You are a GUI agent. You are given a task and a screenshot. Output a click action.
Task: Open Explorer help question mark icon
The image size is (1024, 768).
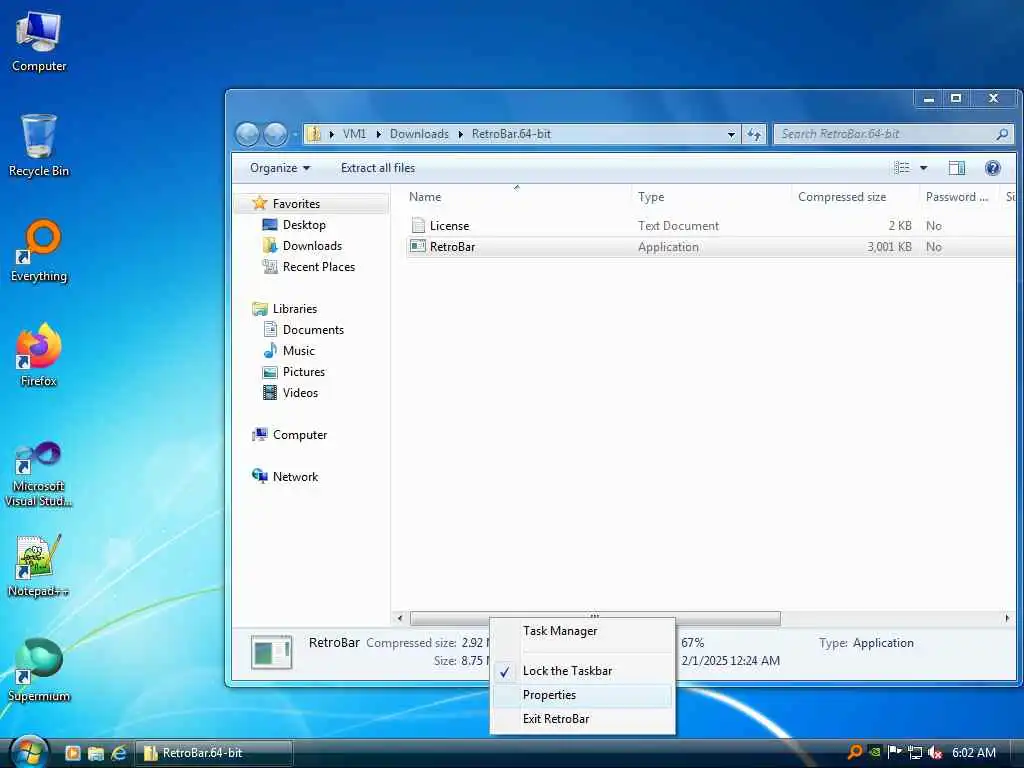tap(993, 168)
